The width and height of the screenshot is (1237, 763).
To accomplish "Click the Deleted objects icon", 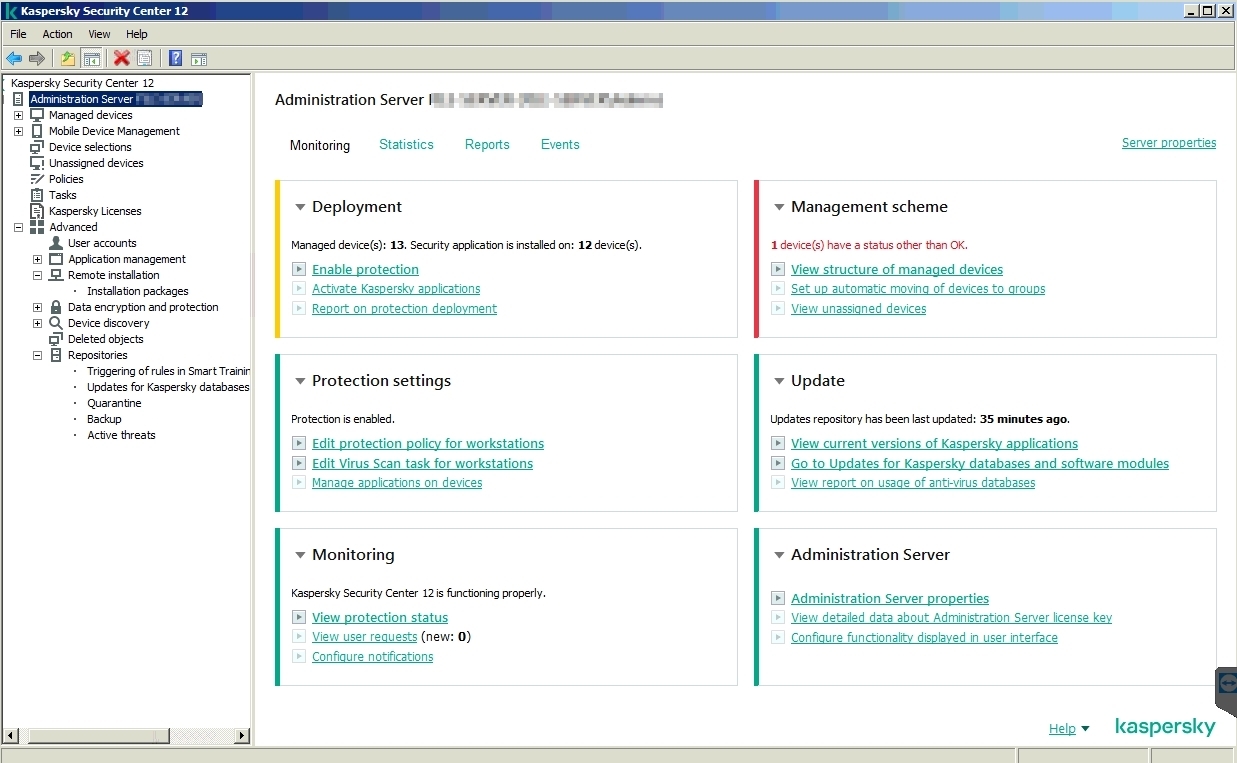I will click(56, 339).
